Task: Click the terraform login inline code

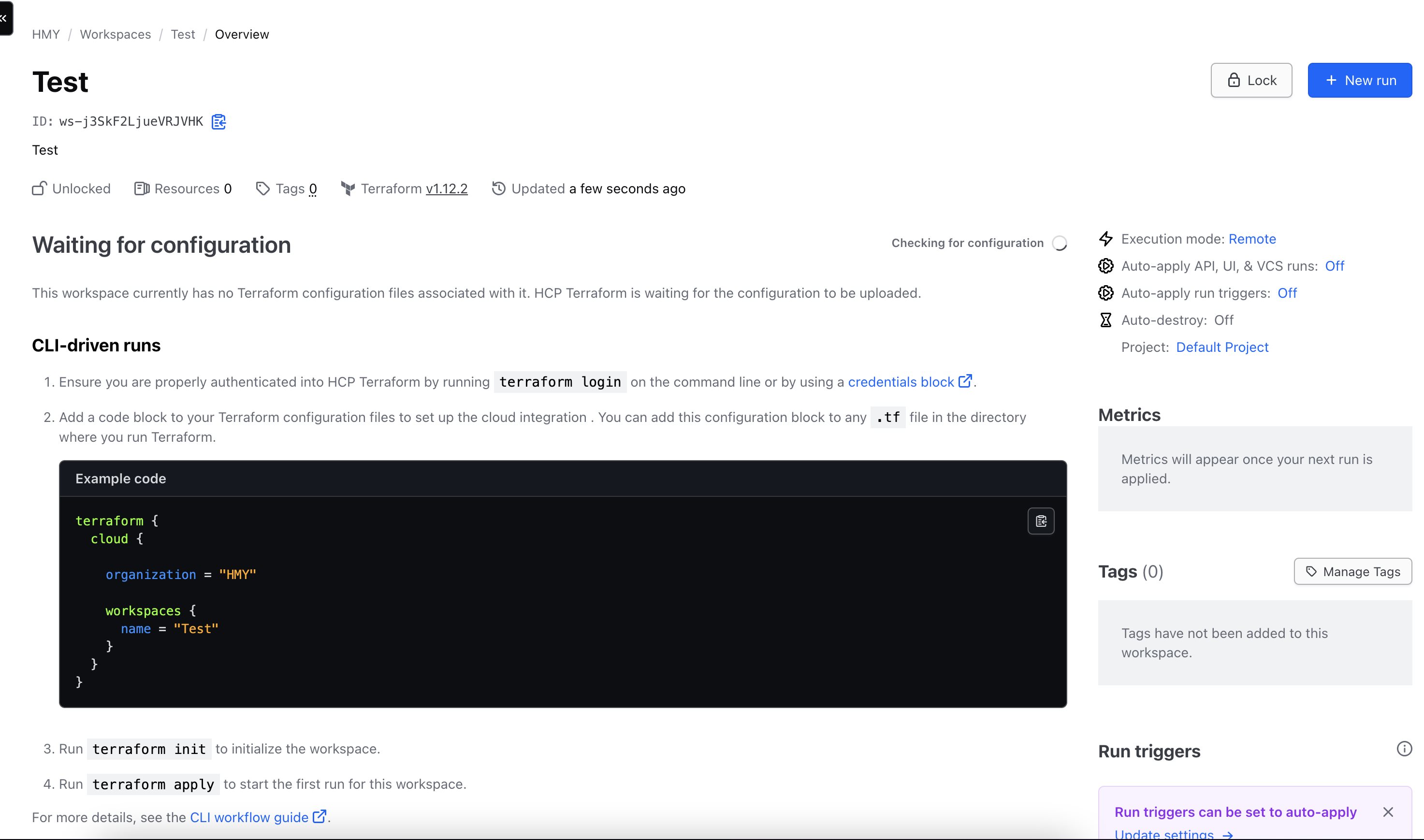Action: 560,382
